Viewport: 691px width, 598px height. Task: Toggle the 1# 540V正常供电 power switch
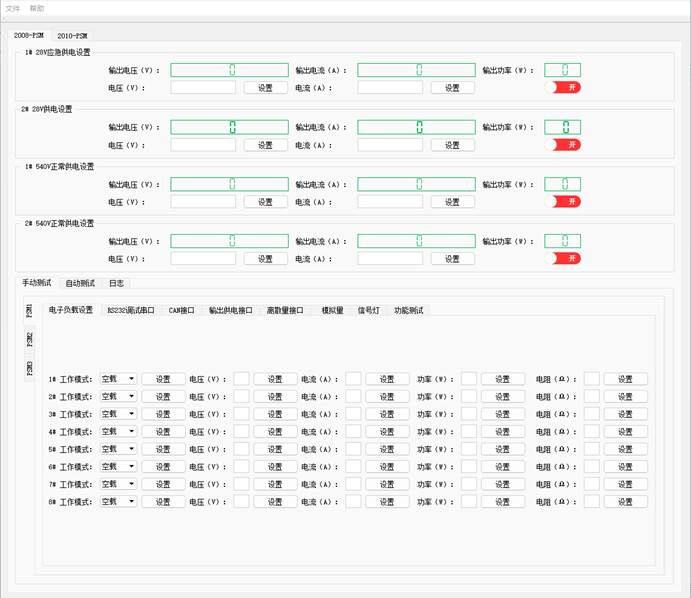tap(563, 201)
